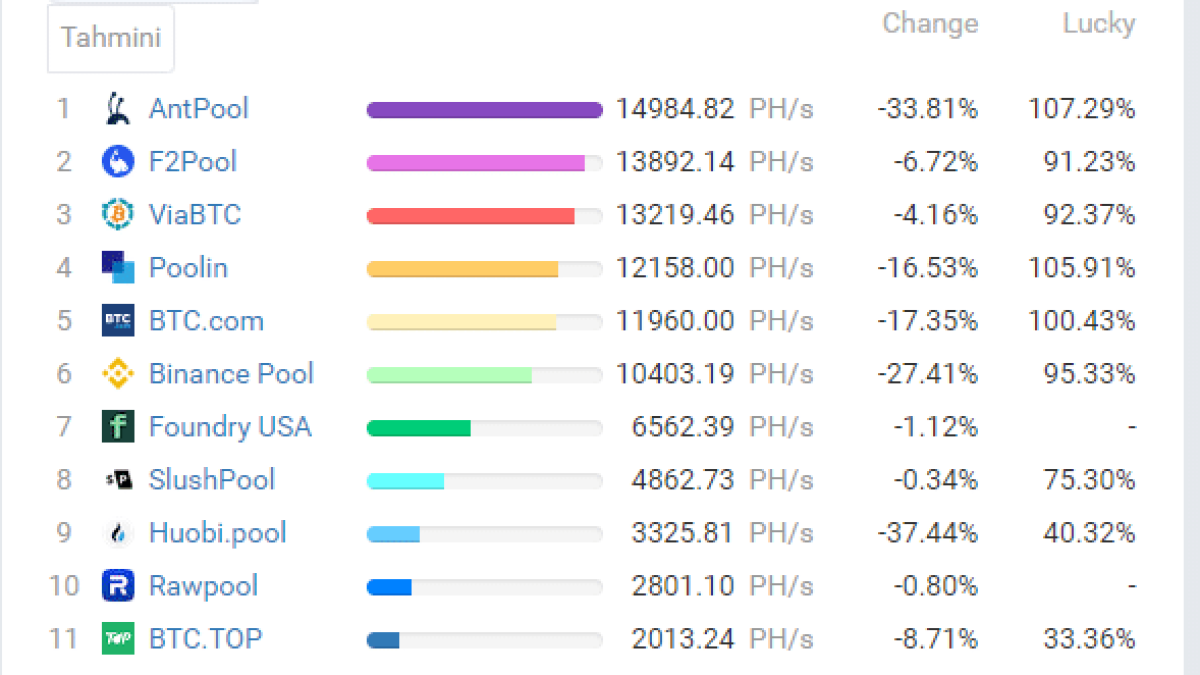Click the F2Pool blue logo icon

118,161
